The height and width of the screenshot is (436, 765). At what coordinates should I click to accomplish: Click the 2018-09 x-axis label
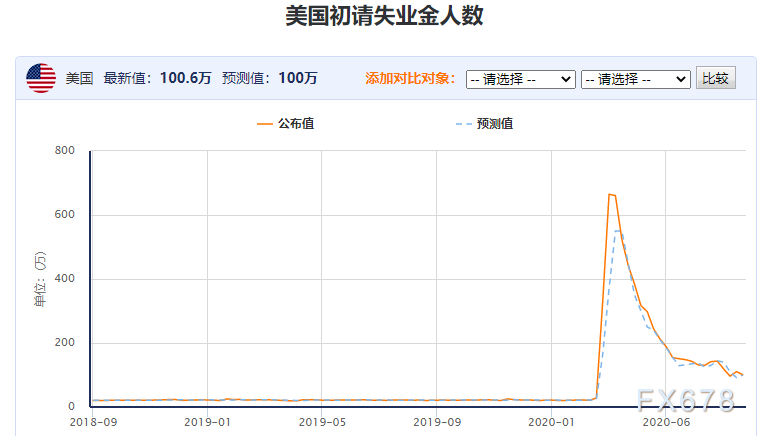93,422
